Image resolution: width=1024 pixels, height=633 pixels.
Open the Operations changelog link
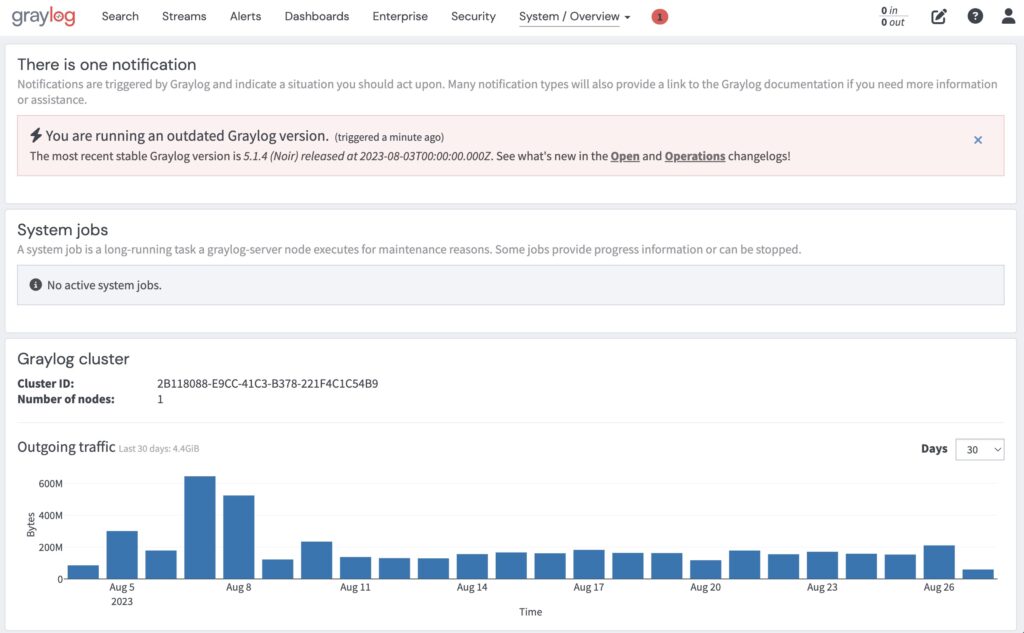tap(695, 156)
